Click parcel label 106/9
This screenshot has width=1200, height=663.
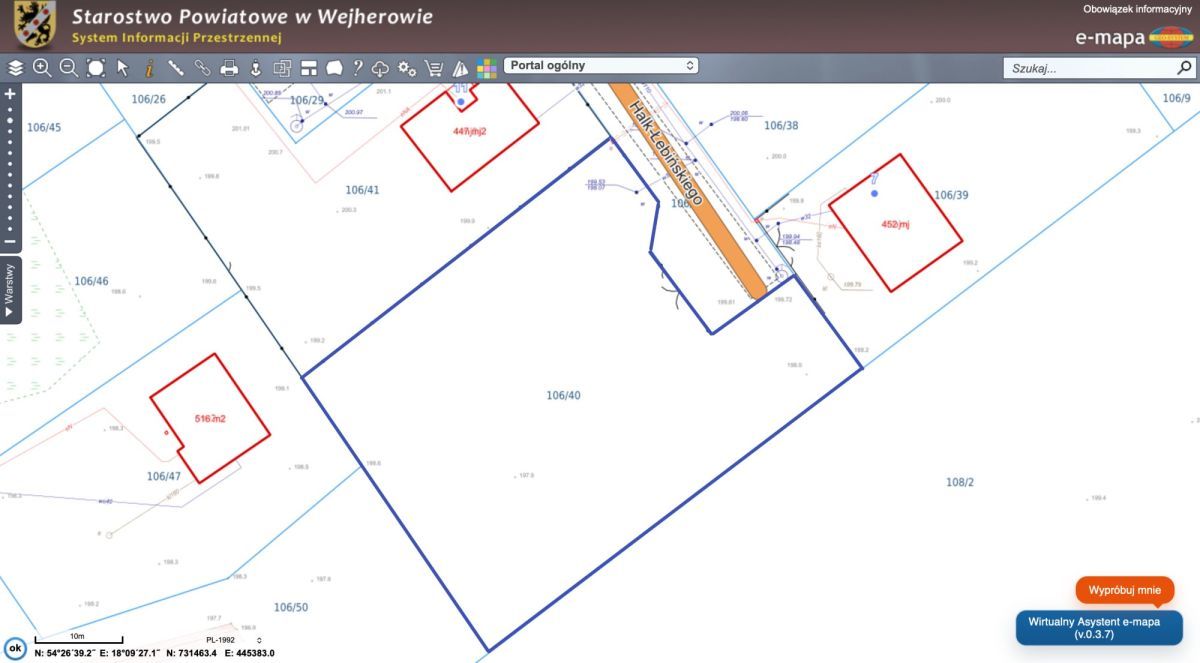click(x=1177, y=98)
